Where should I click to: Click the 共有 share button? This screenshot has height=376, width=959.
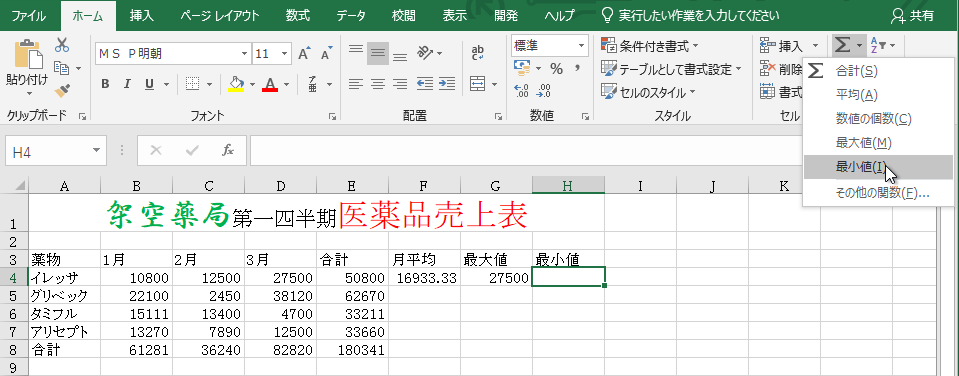(913, 16)
